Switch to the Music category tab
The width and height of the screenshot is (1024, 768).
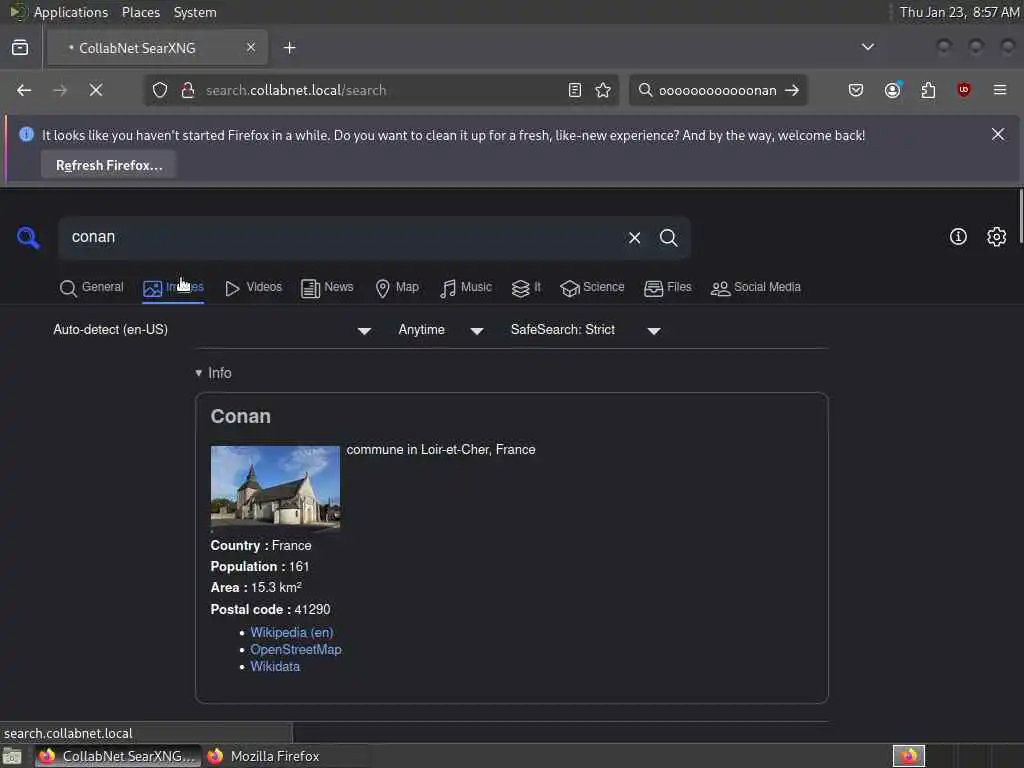466,287
